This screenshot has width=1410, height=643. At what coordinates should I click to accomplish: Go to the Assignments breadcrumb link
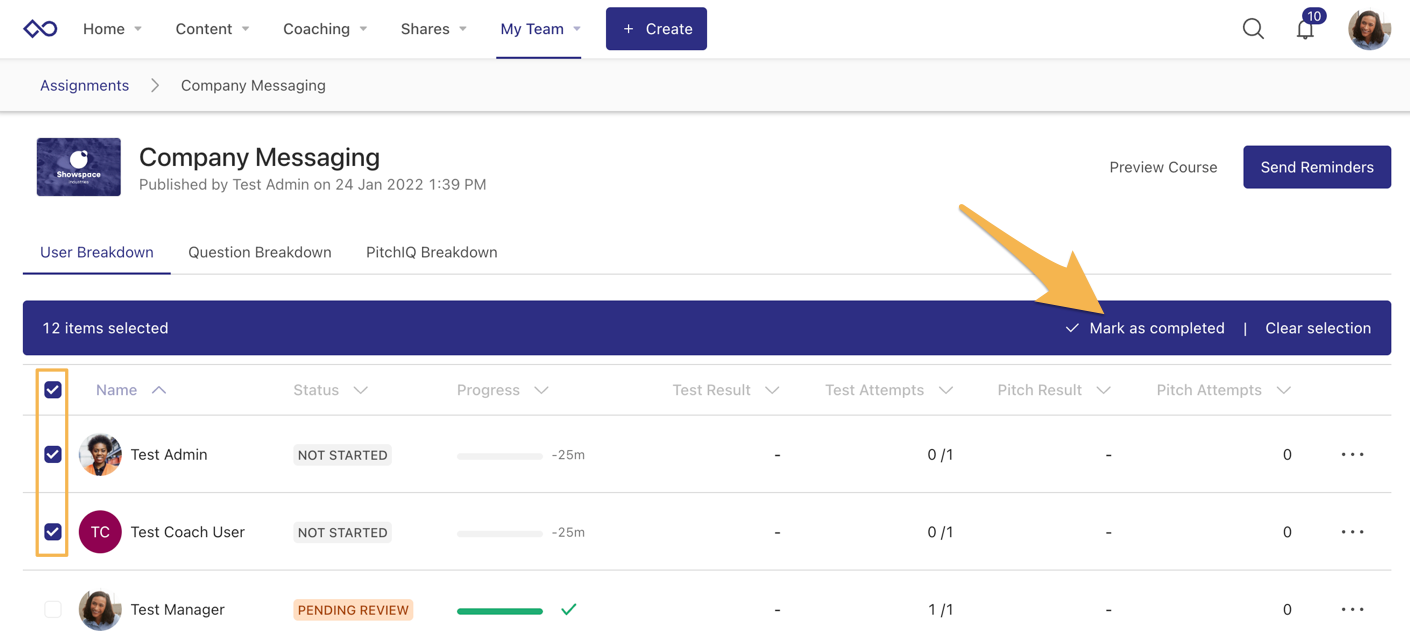[84, 85]
